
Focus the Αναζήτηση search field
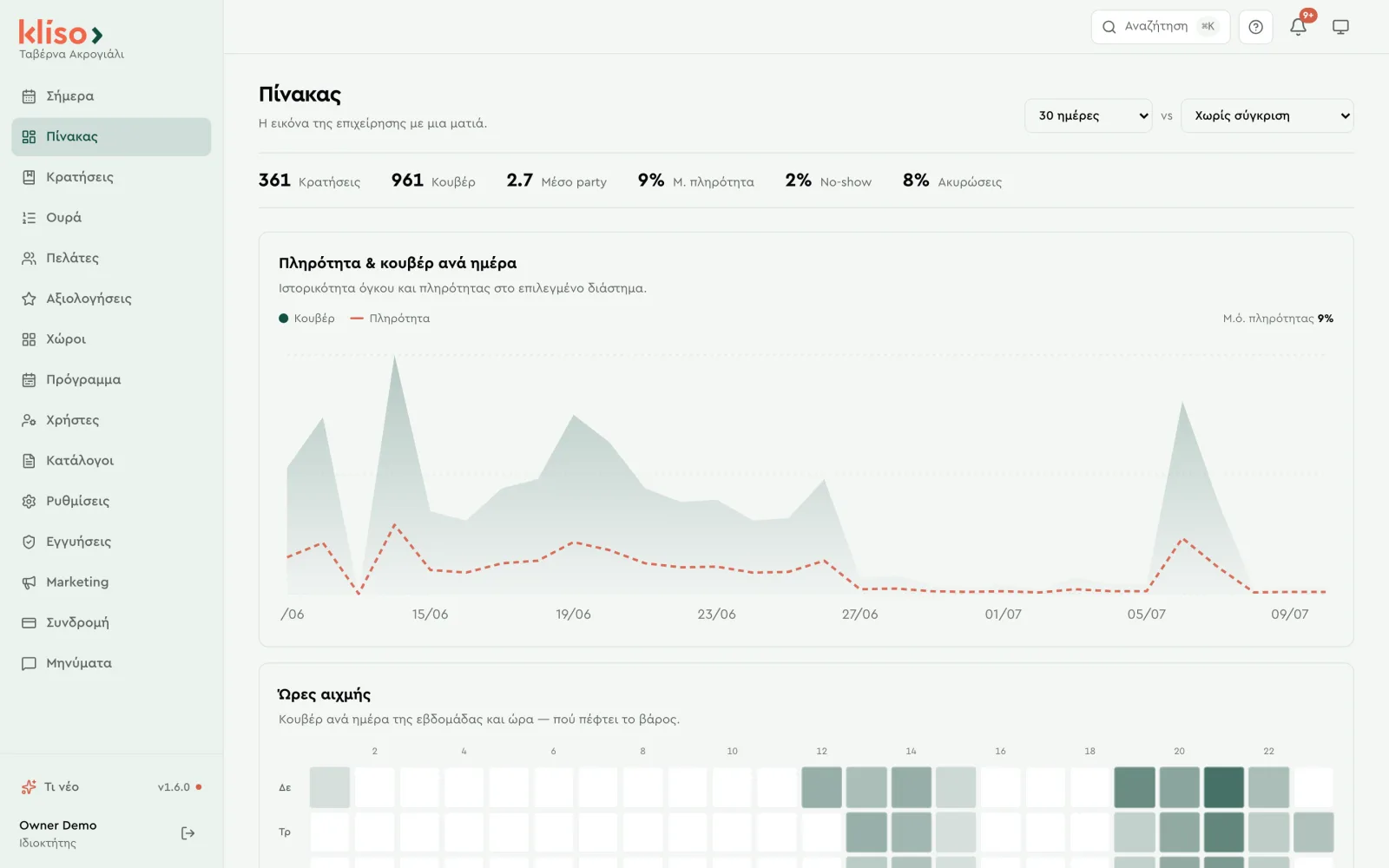(1161, 27)
